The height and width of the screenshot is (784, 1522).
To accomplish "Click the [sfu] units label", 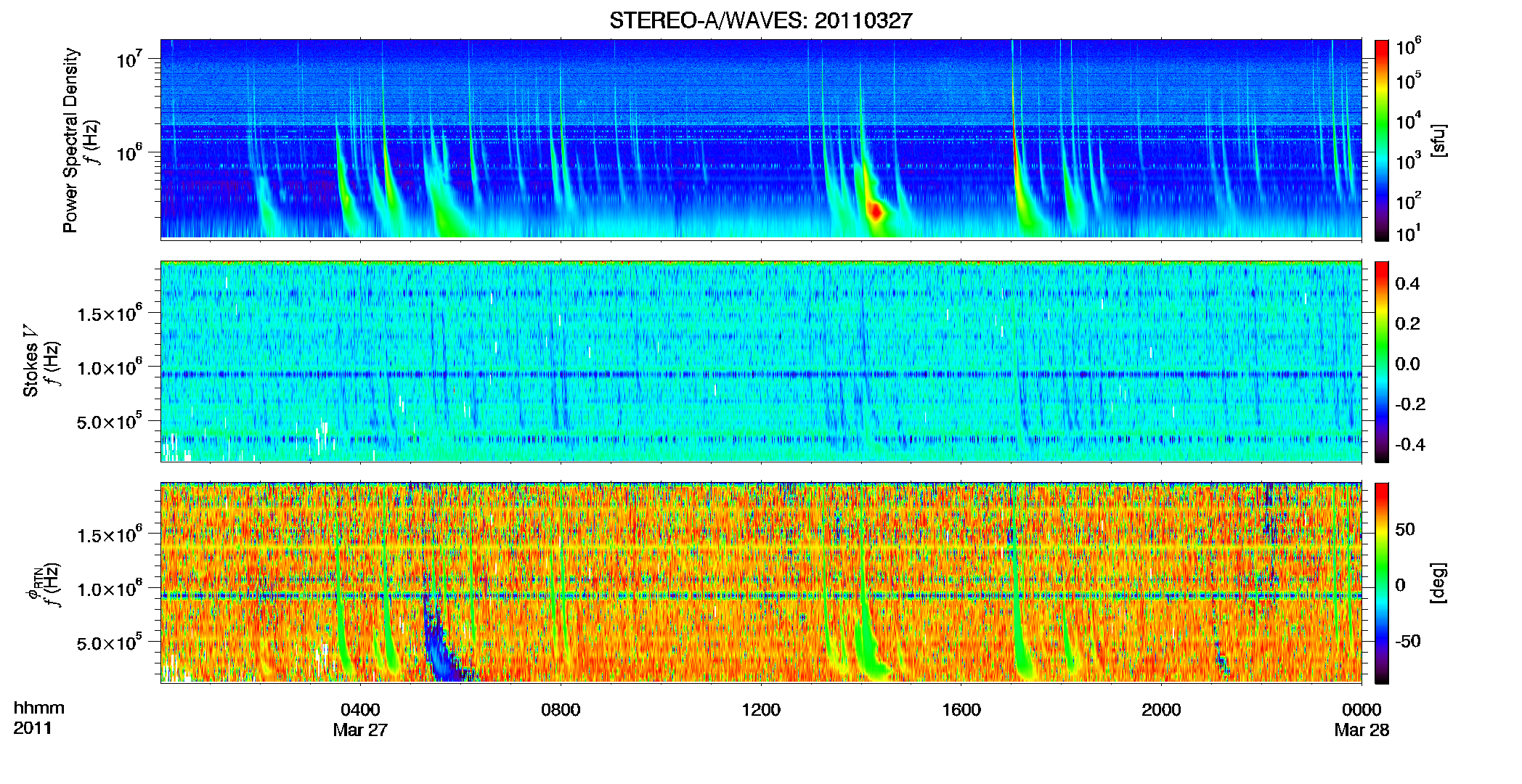I will pos(1439,141).
